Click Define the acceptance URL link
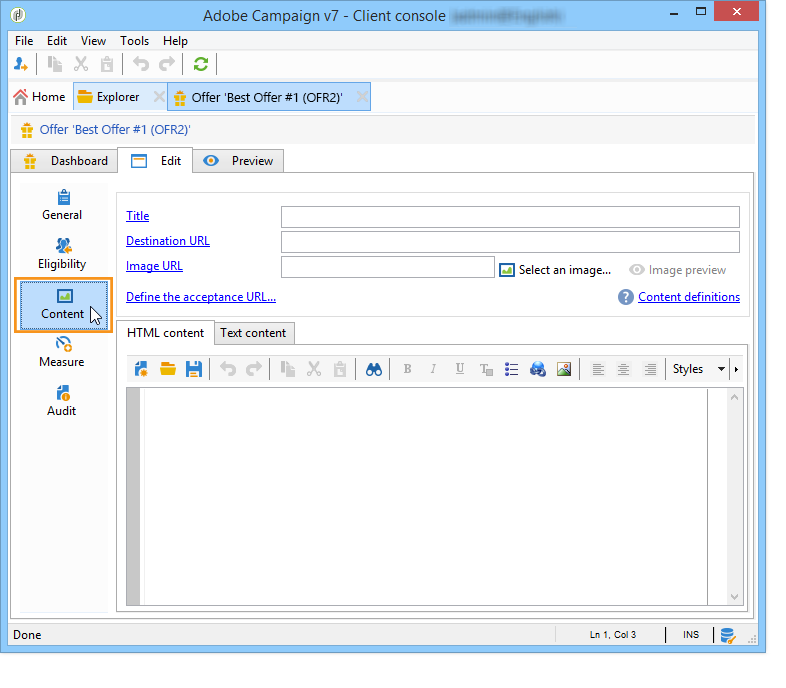The height and width of the screenshot is (688, 786). pos(201,297)
